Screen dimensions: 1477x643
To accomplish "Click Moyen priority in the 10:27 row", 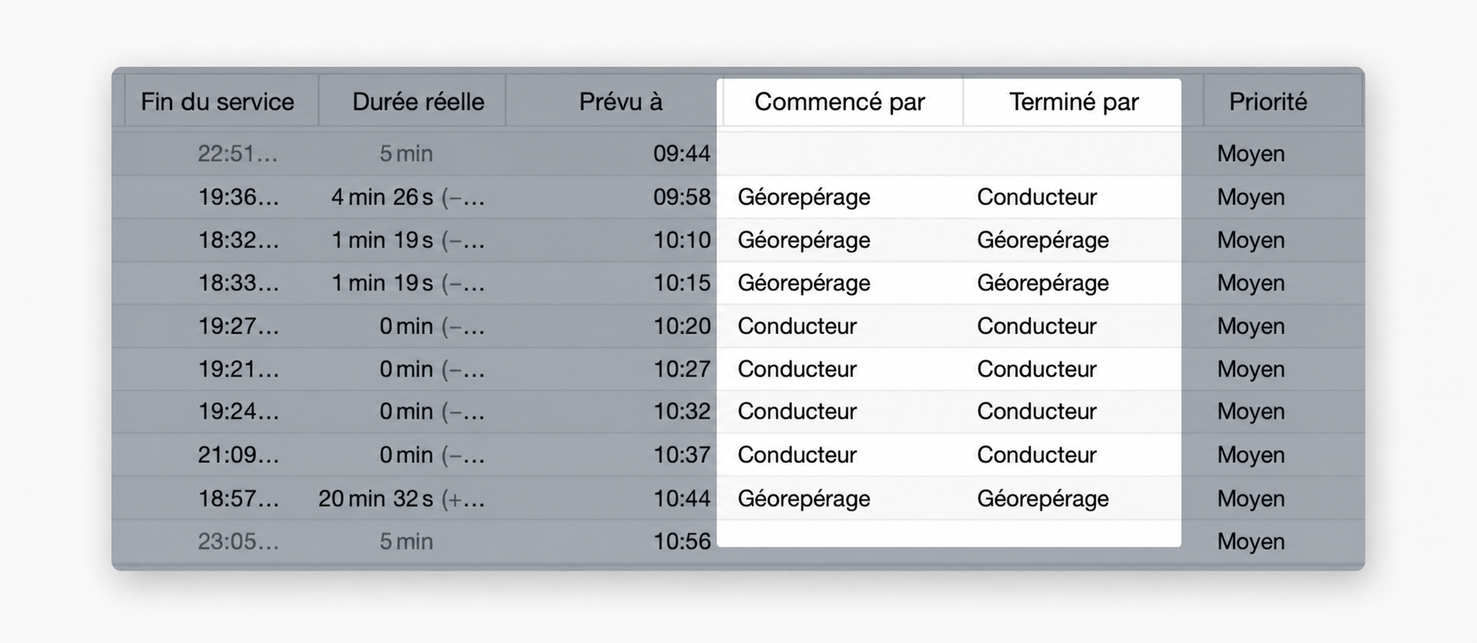I will point(1251,369).
